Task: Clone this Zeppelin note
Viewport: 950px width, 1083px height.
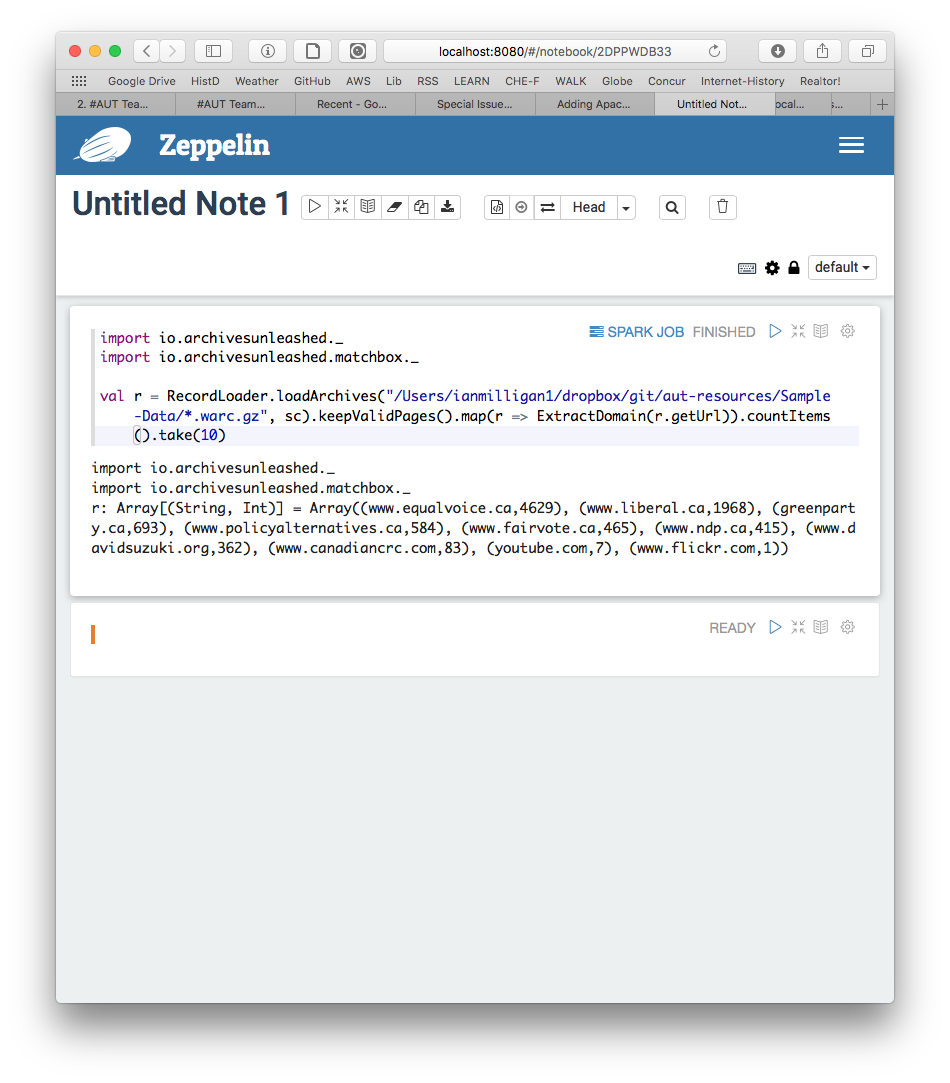Action: [x=420, y=206]
